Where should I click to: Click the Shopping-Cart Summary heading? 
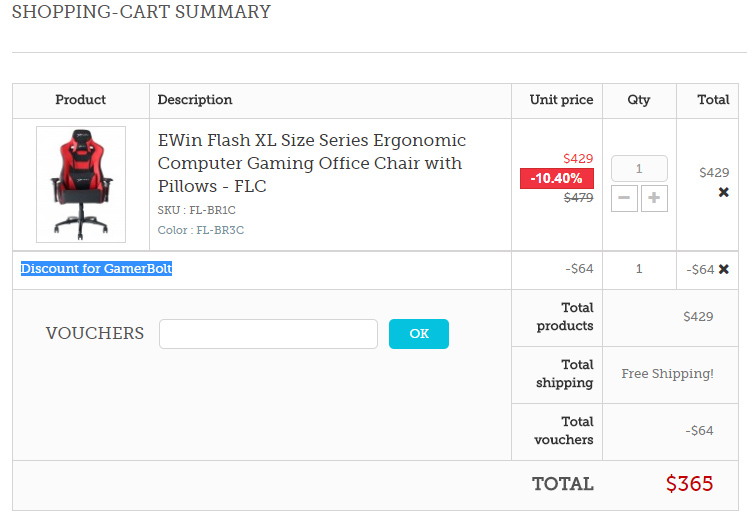(x=141, y=13)
